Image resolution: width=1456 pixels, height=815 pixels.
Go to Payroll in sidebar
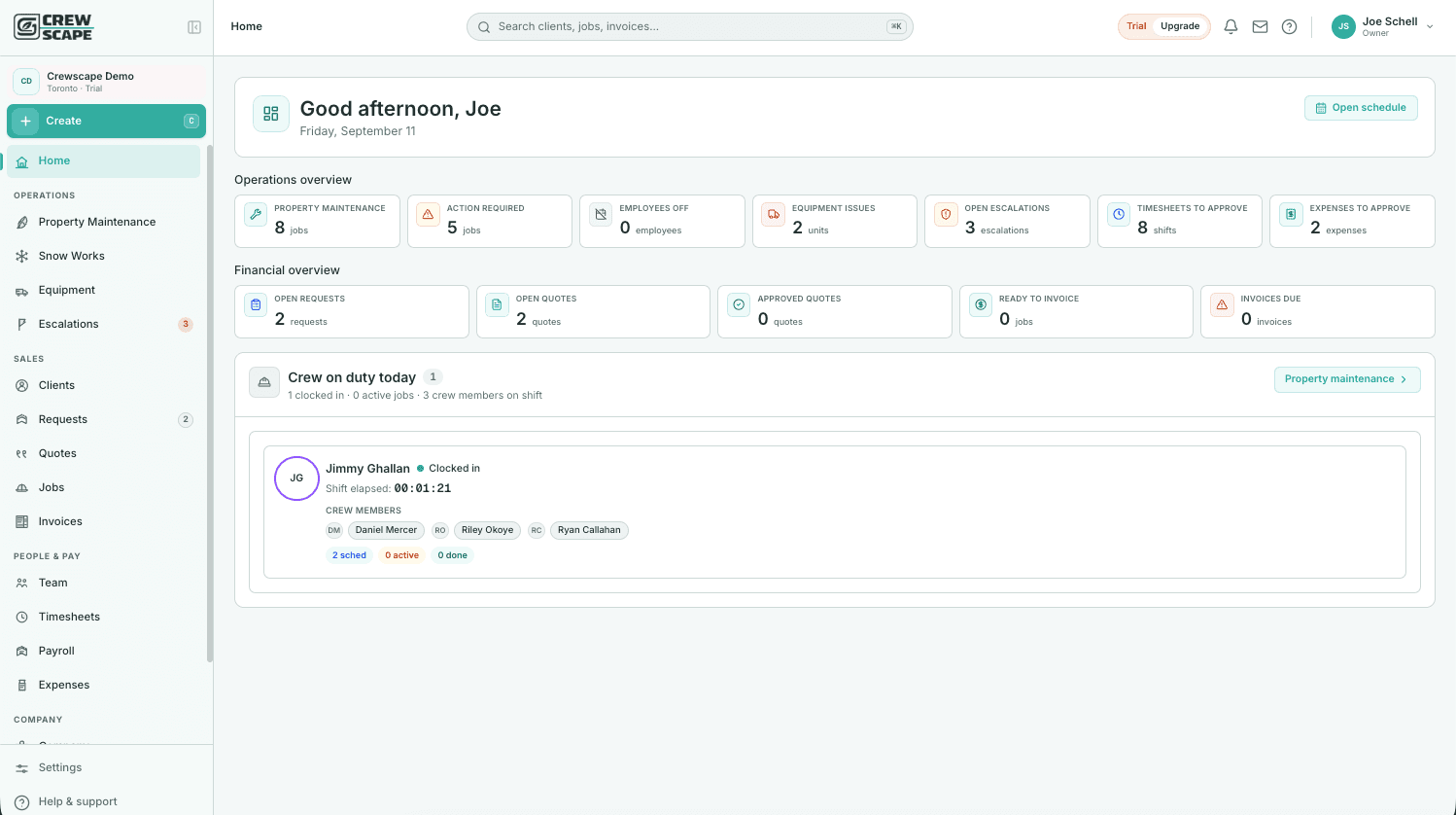pyautogui.click(x=103, y=651)
